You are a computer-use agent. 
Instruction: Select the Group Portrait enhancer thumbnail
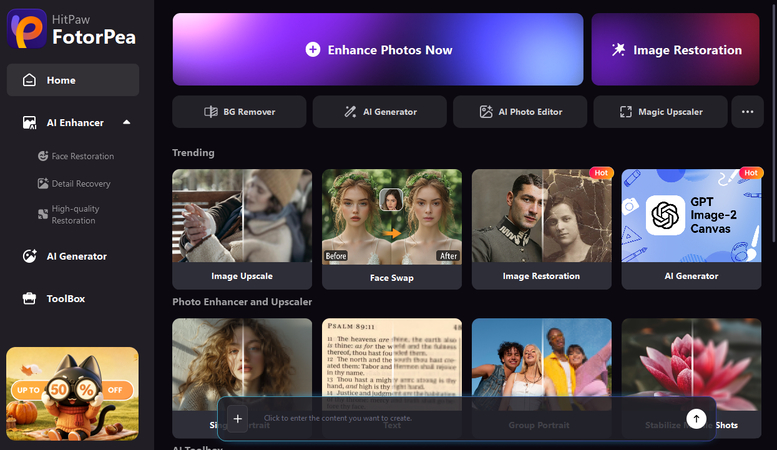(x=542, y=364)
